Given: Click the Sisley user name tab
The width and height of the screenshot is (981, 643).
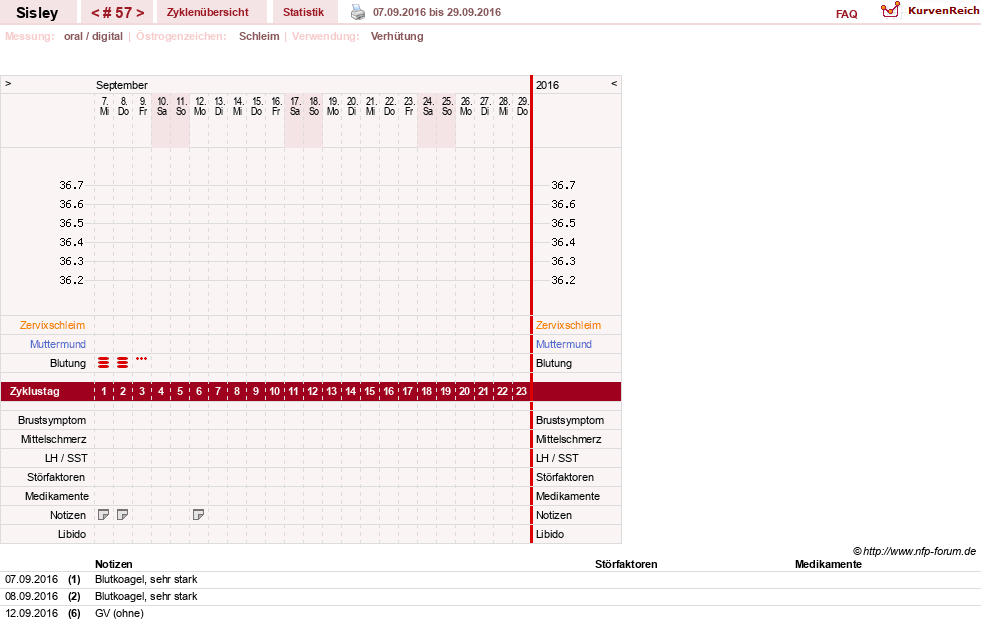Looking at the screenshot, I should [x=37, y=13].
